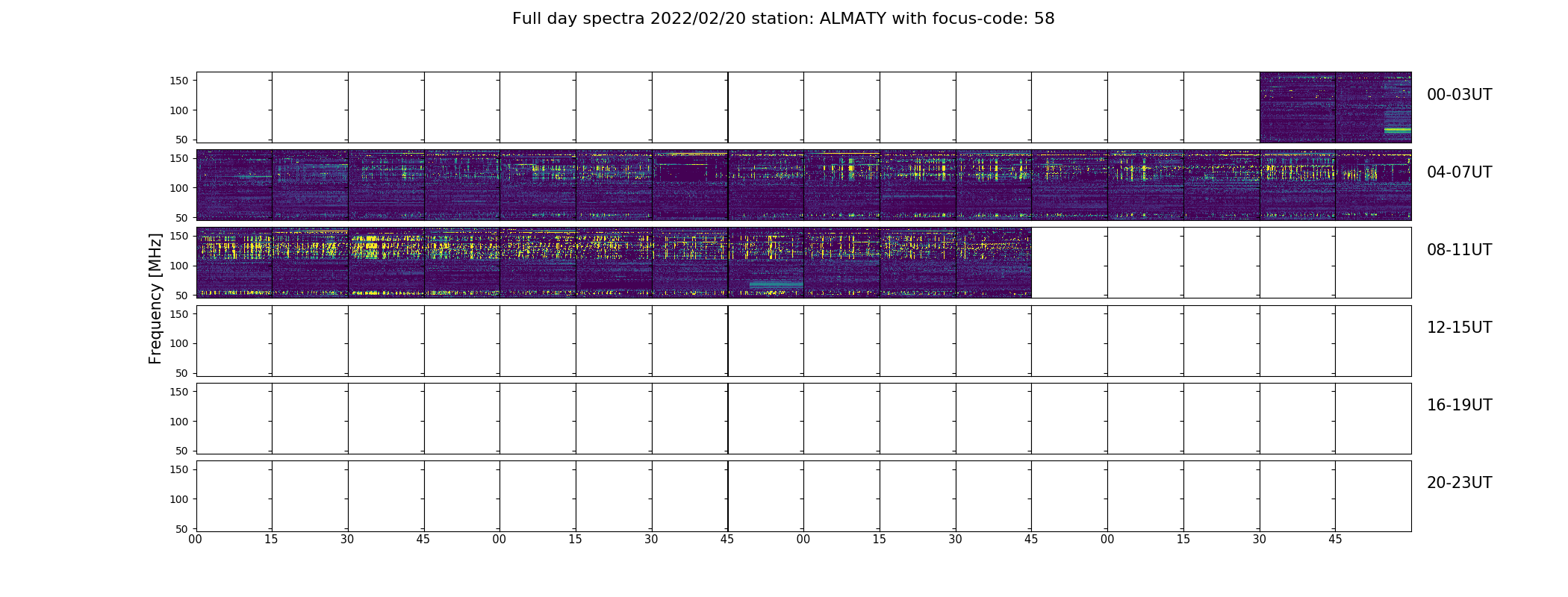1568x597 pixels.
Task: Click the 150 tick label of the 04-07UT row
Action: coord(179,158)
